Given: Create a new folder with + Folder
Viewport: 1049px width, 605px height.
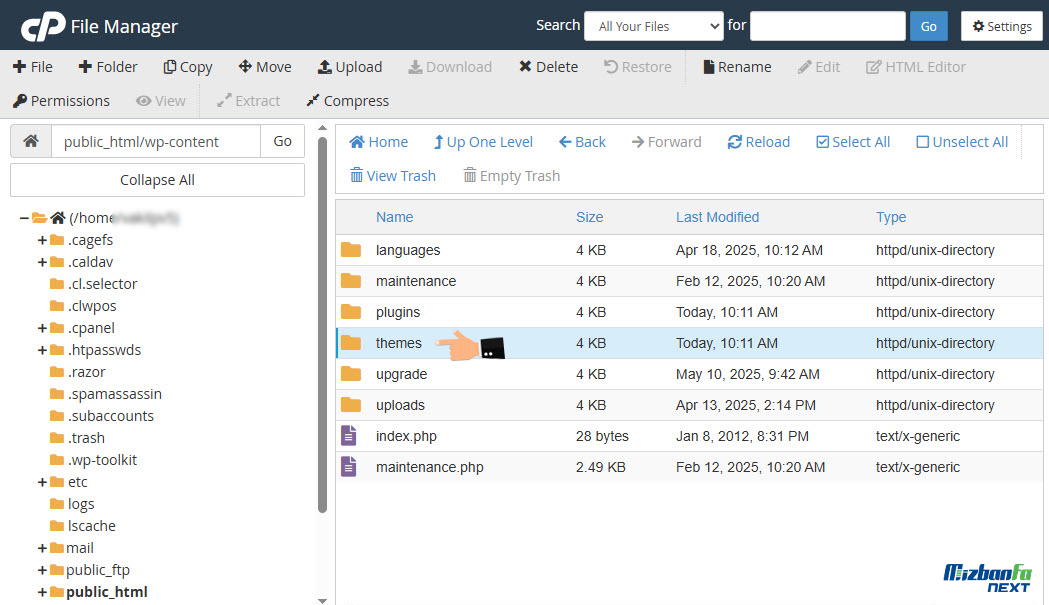Looking at the screenshot, I should 108,67.
